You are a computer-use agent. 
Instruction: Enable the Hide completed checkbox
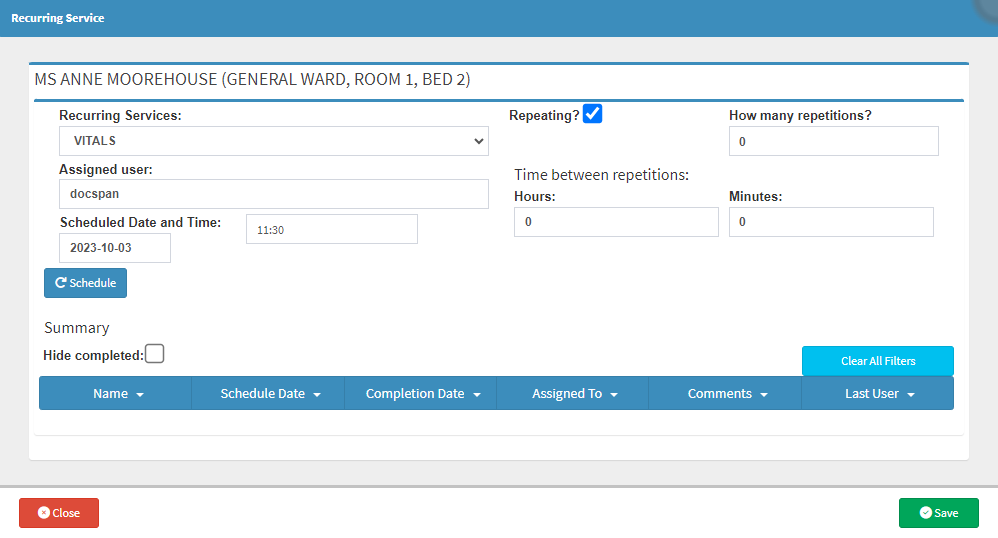click(155, 354)
